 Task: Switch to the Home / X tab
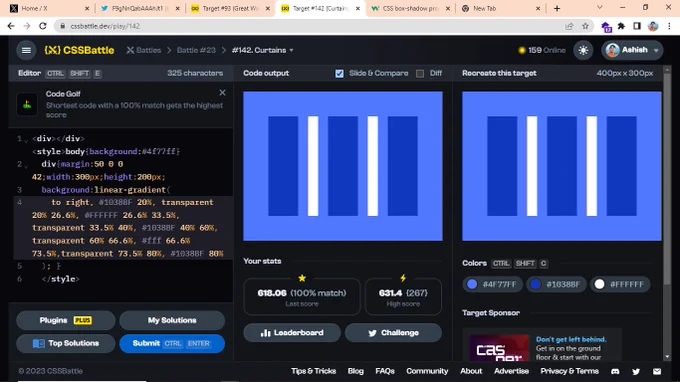[x=48, y=8]
